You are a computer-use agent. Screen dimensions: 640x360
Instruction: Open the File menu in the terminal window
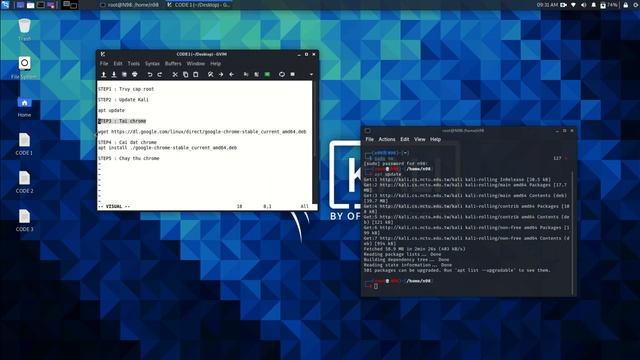tap(369, 139)
